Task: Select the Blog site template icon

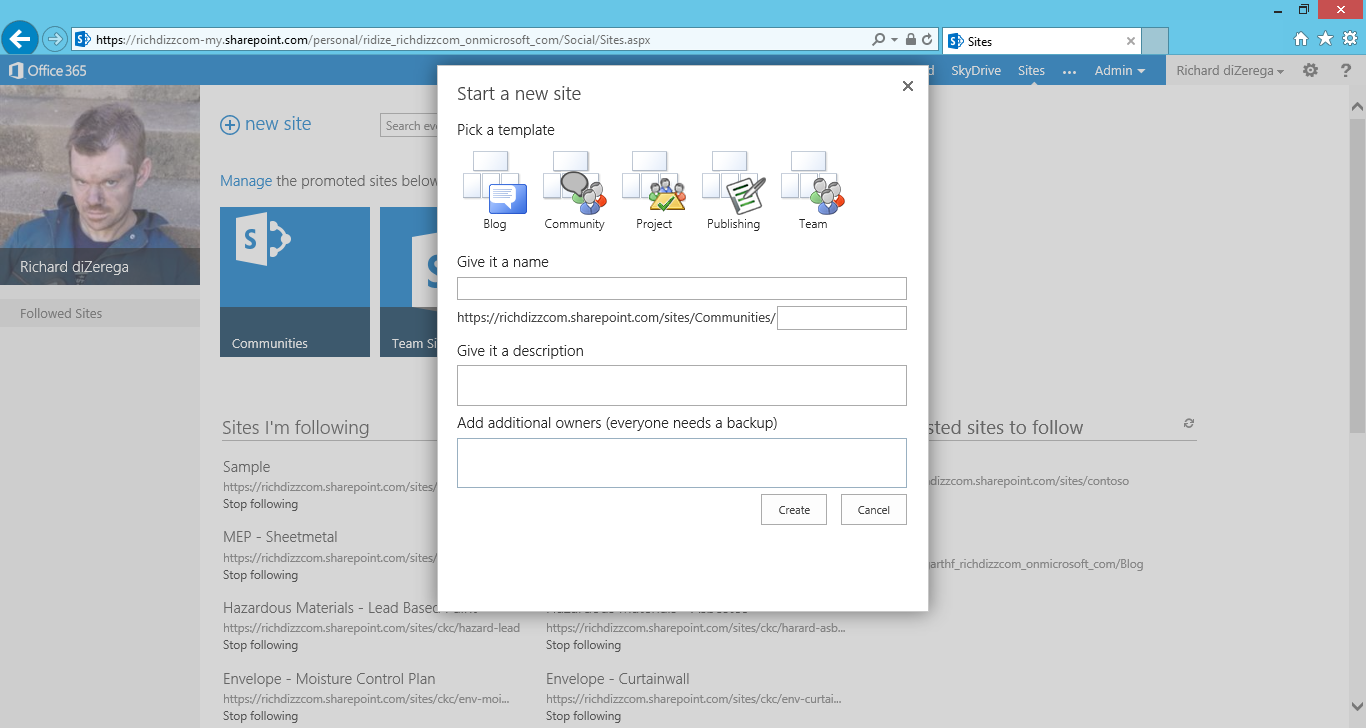Action: 494,184
